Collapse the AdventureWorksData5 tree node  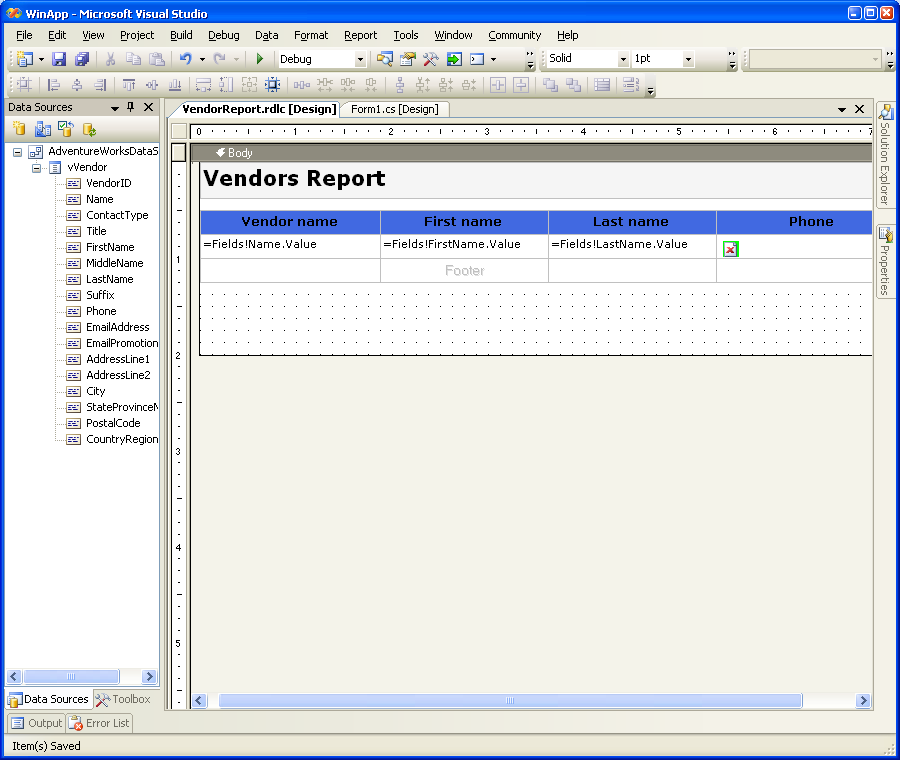click(18, 152)
